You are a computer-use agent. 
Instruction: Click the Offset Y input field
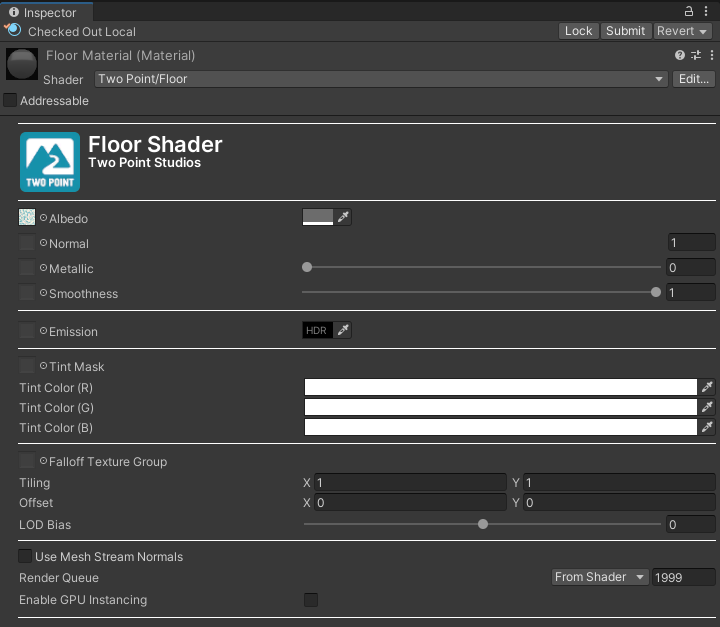tap(619, 503)
